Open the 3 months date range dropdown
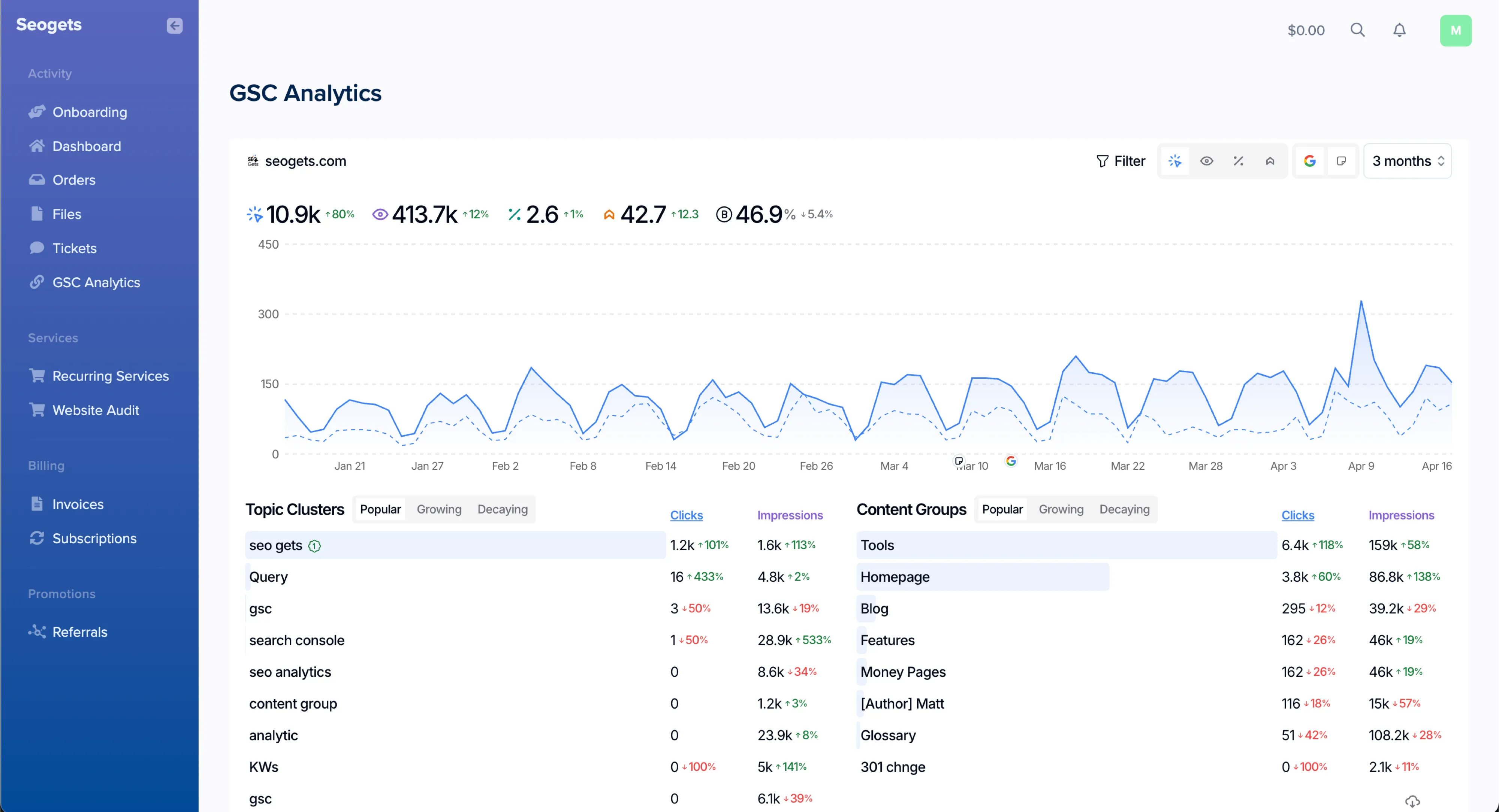This screenshot has height=812, width=1499. click(1407, 161)
